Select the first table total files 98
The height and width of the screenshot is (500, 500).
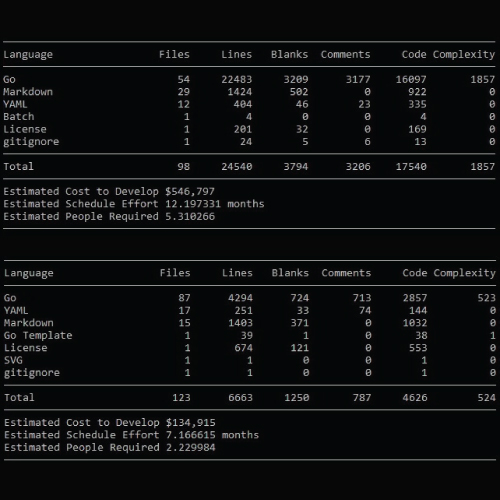184,166
